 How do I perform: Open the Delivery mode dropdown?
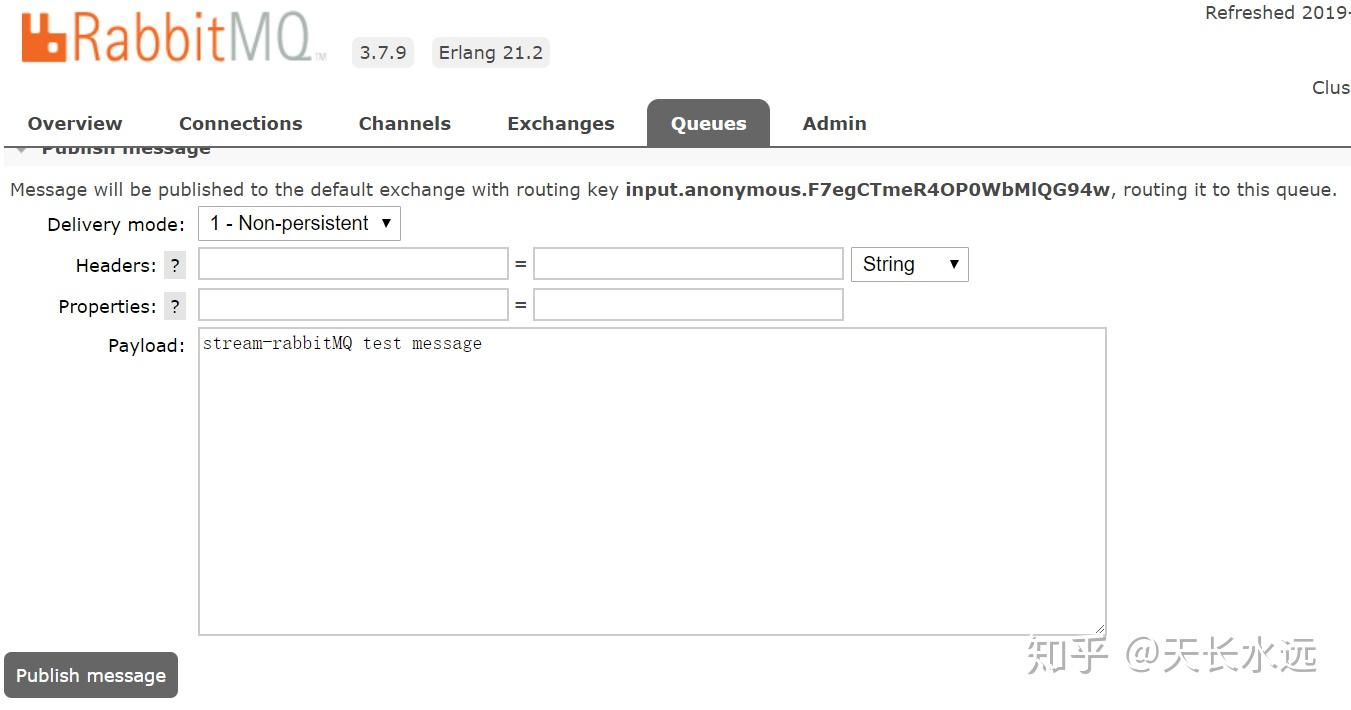coord(299,223)
